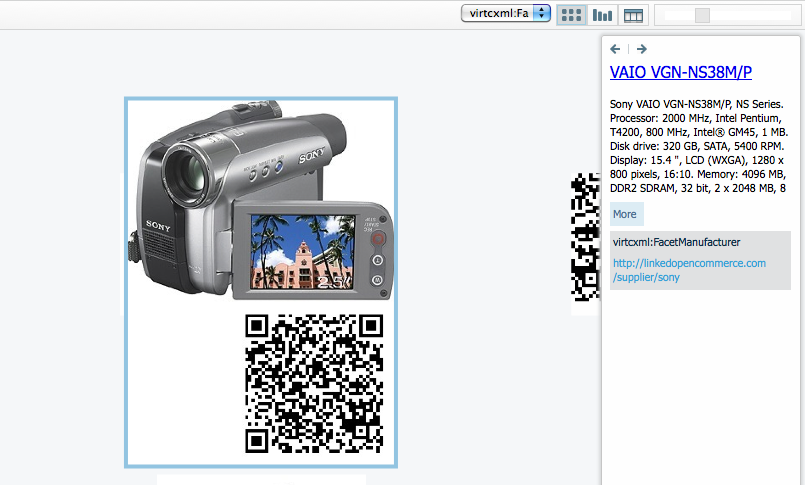Go to previous item with left arrow
Screen dimensions: 805x485
coord(615,49)
